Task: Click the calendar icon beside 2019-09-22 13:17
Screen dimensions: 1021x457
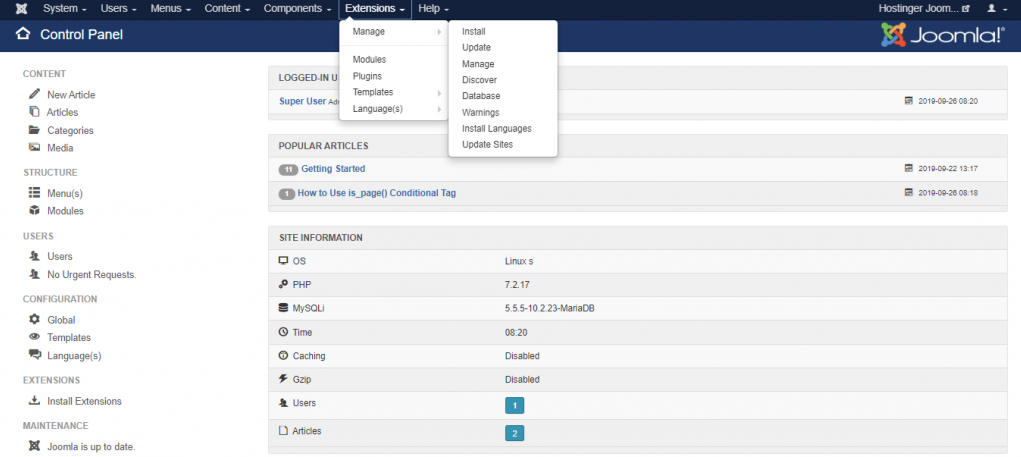Action: [908, 168]
